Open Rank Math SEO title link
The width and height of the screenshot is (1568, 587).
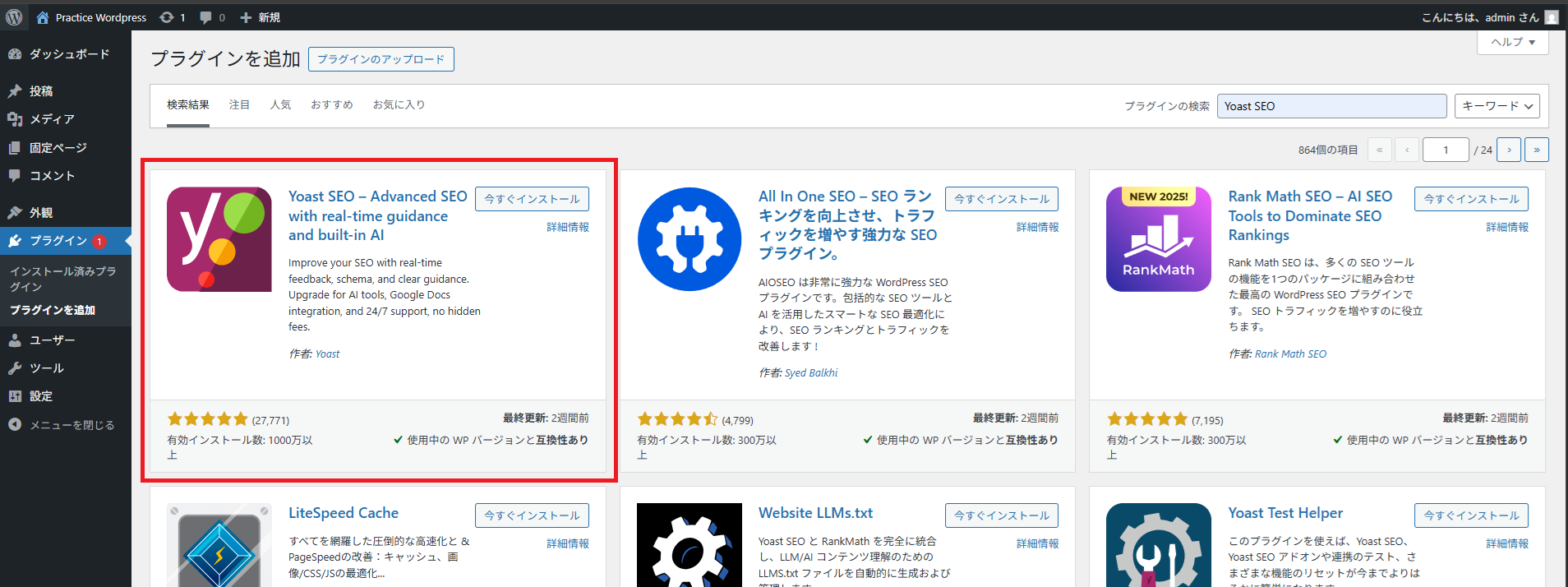pyautogui.click(x=1310, y=215)
